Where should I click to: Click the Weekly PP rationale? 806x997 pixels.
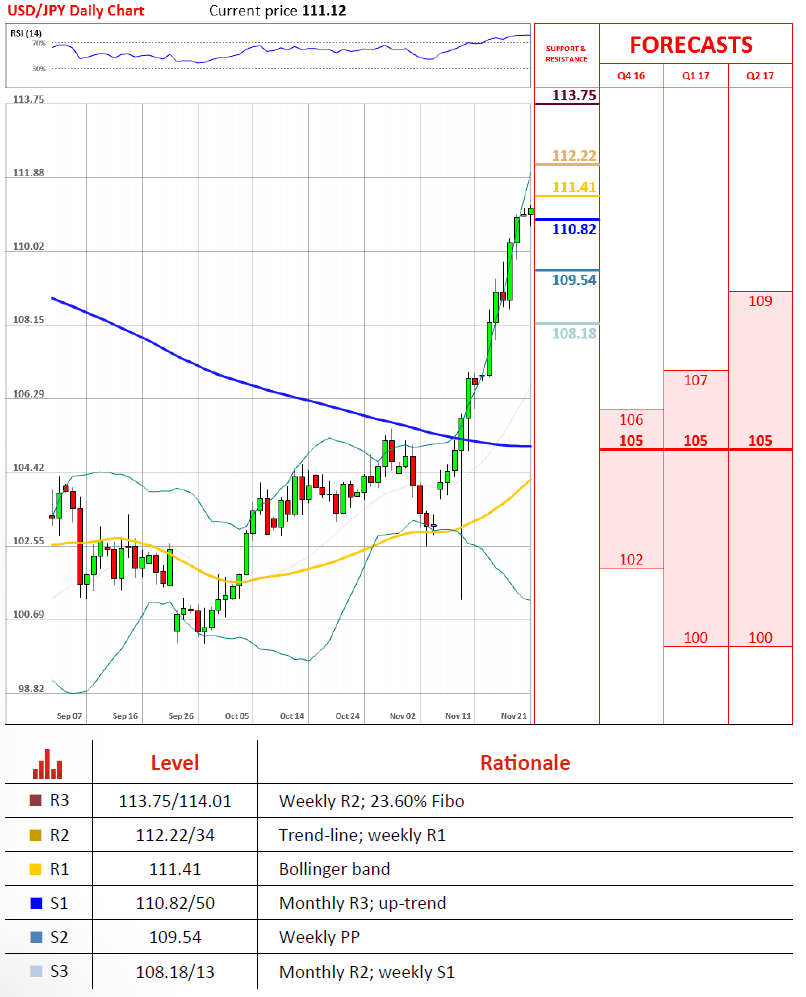pos(319,937)
